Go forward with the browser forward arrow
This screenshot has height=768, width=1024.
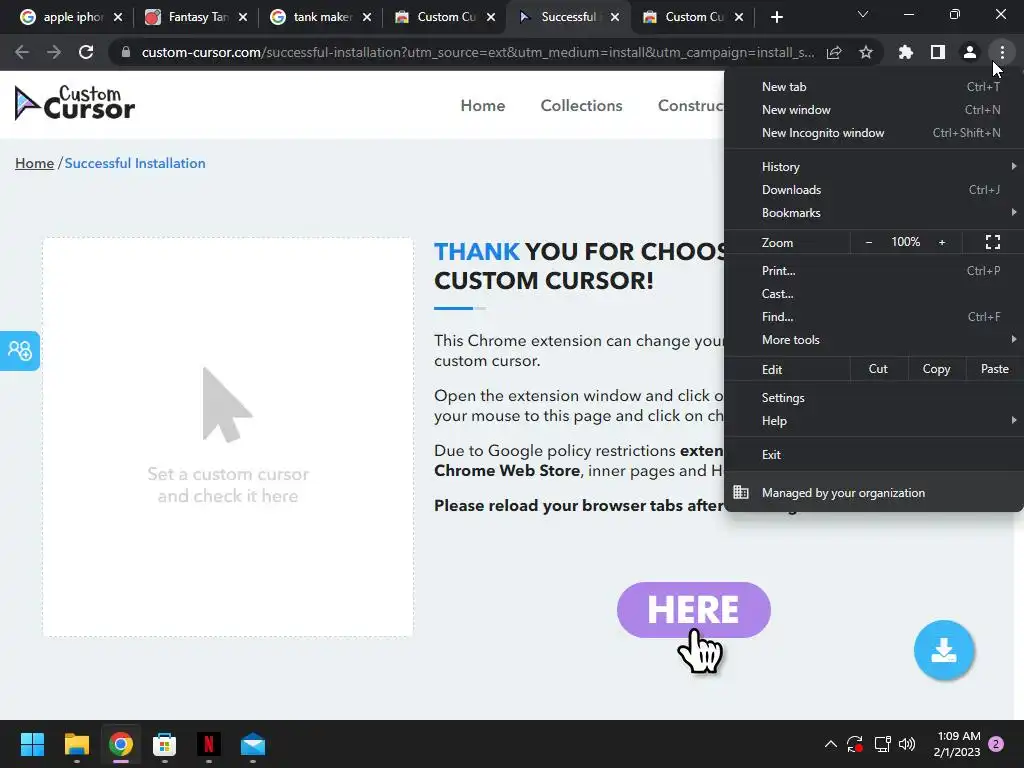(54, 52)
